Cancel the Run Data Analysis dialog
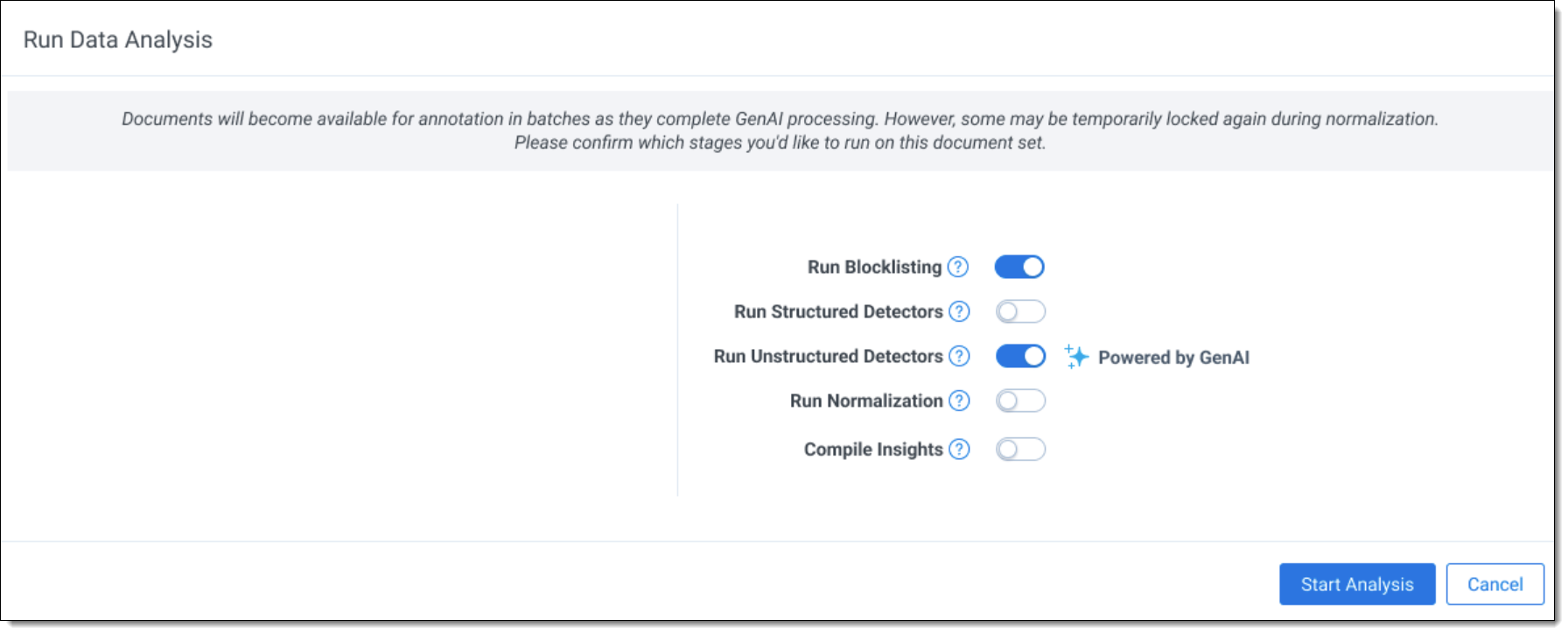 1494,584
